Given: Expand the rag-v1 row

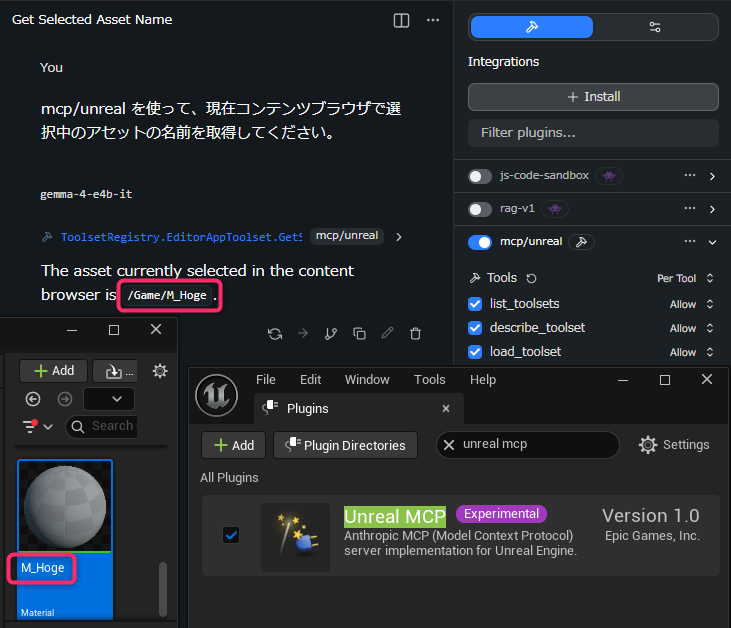Looking at the screenshot, I should [712, 209].
